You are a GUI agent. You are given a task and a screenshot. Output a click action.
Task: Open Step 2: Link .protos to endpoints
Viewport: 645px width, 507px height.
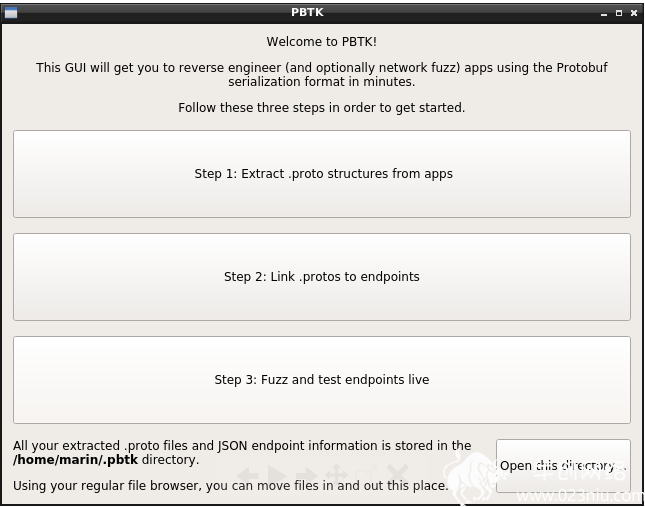322,277
